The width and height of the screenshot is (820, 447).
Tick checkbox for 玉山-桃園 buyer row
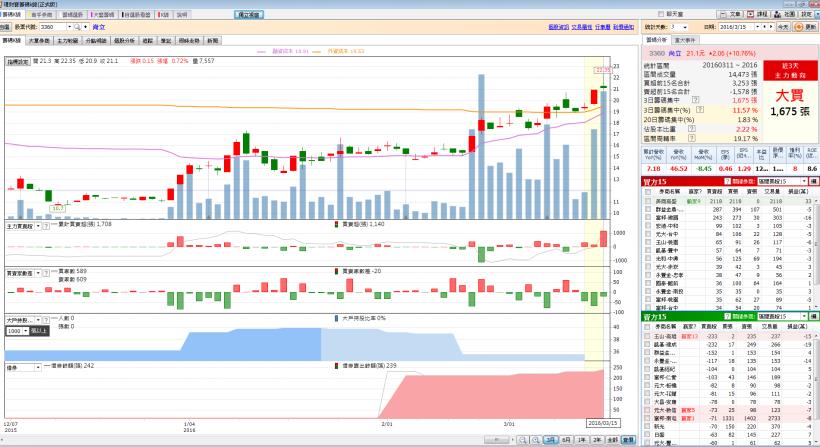tap(648, 242)
